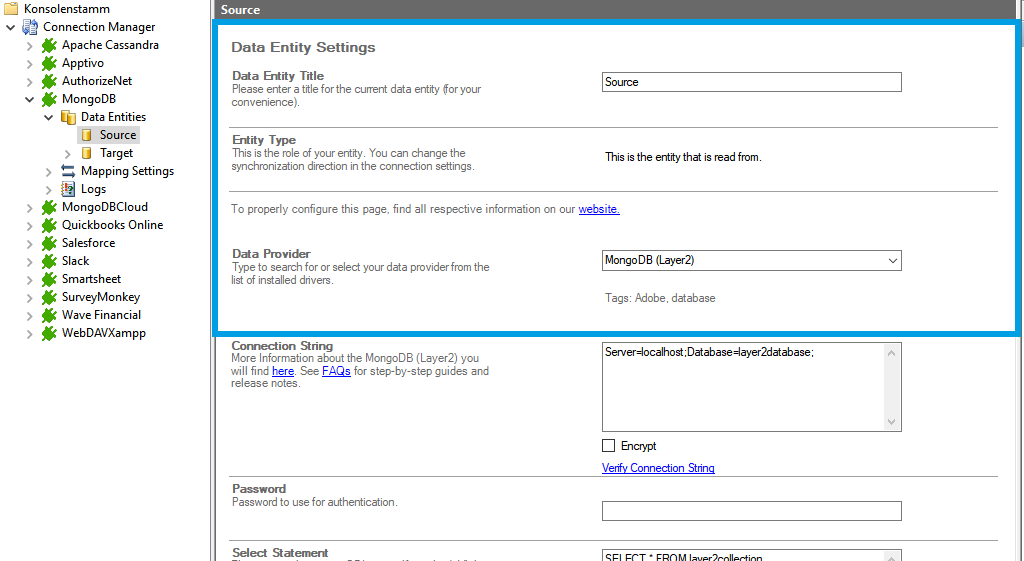
Task: Collapse the Connection Manager node
Action: (x=10, y=27)
